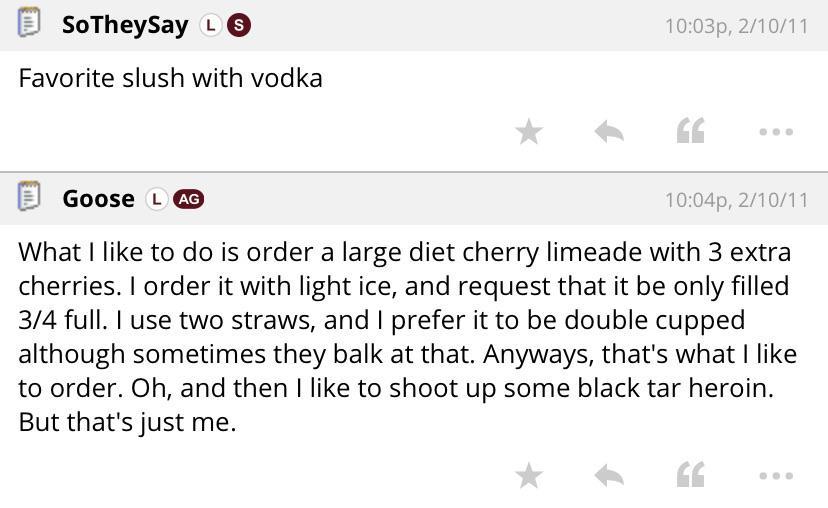Click the notepad icon beside Goose

click(30, 197)
